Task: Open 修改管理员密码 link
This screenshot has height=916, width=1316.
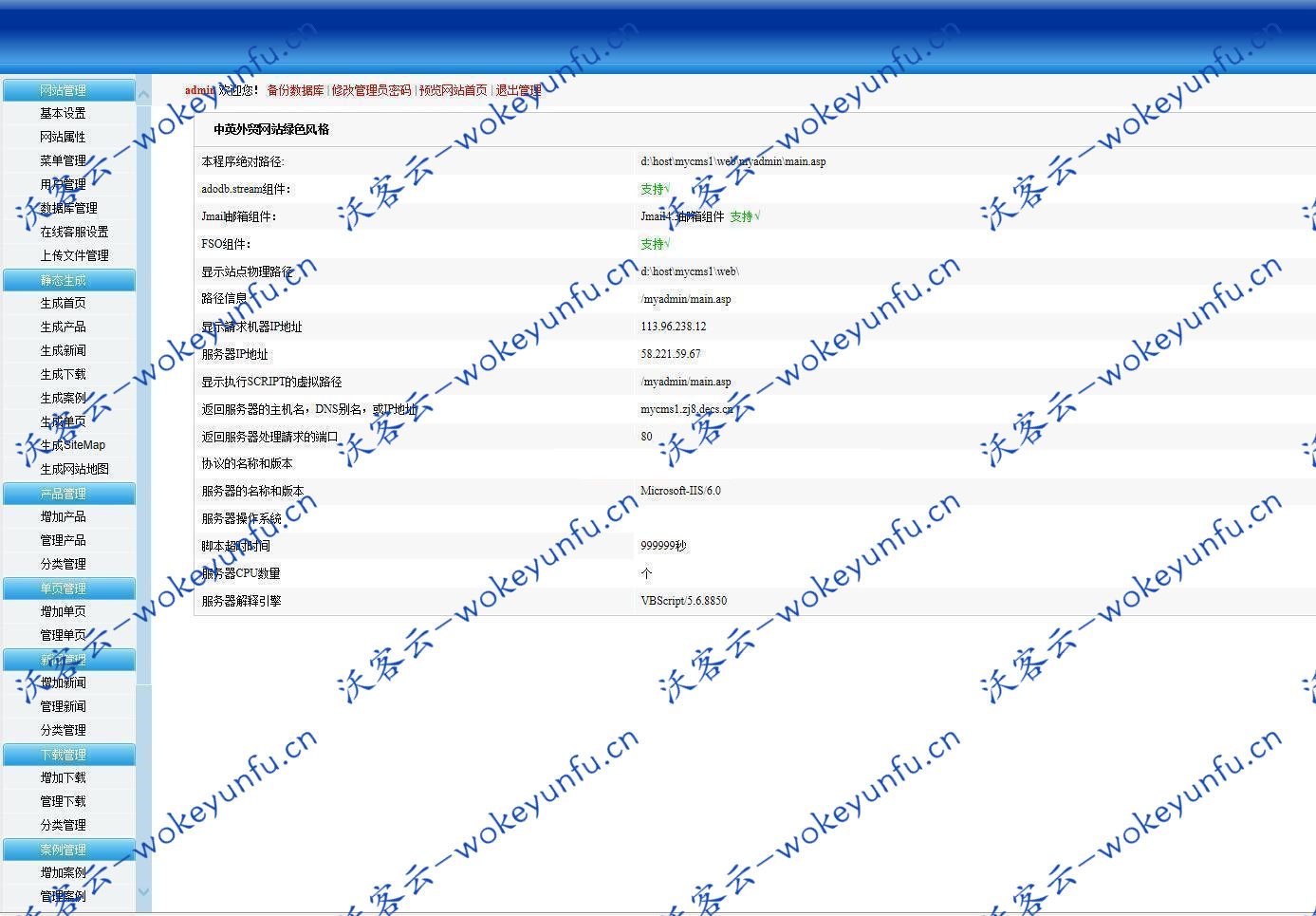Action: click(x=371, y=90)
